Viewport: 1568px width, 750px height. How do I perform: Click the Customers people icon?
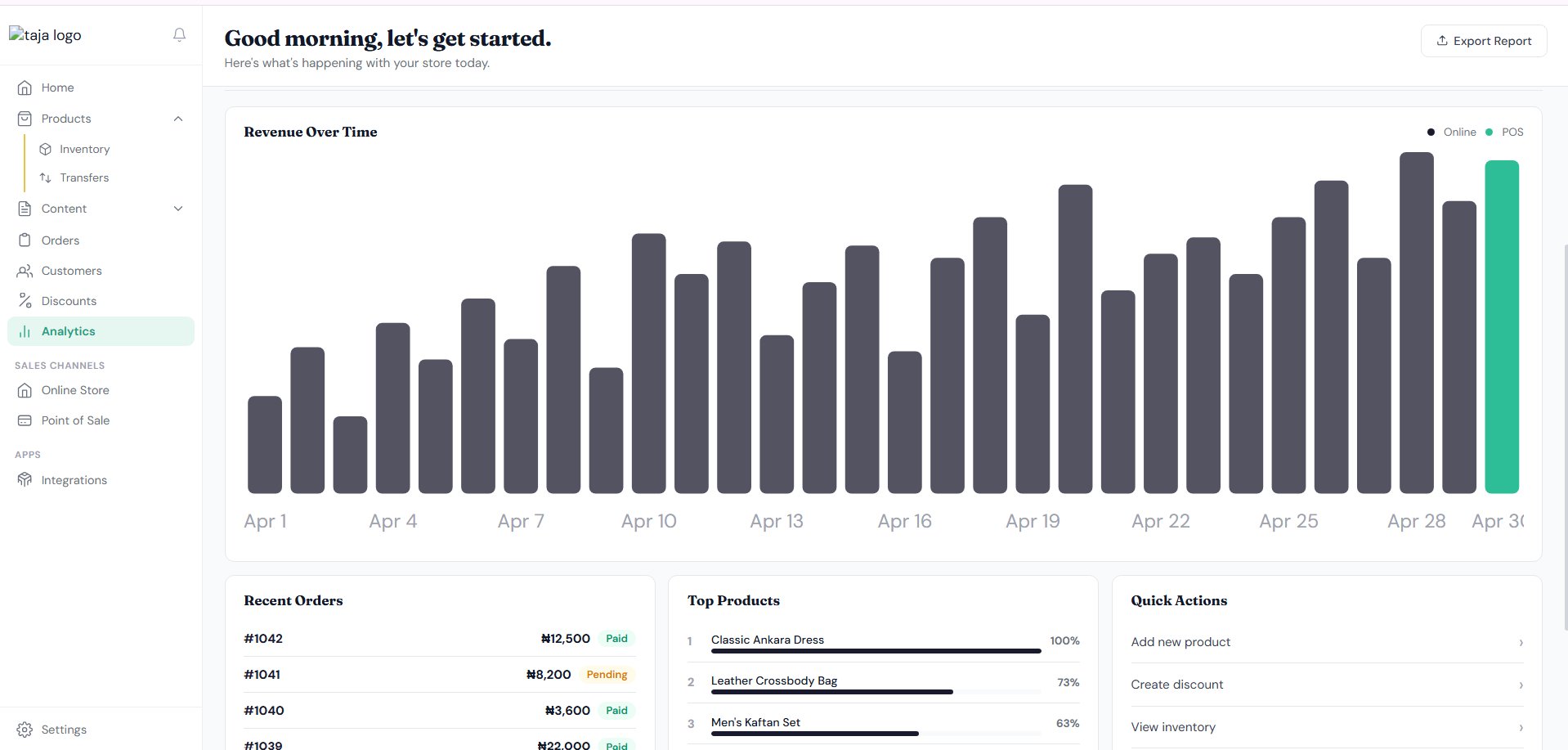click(25, 271)
